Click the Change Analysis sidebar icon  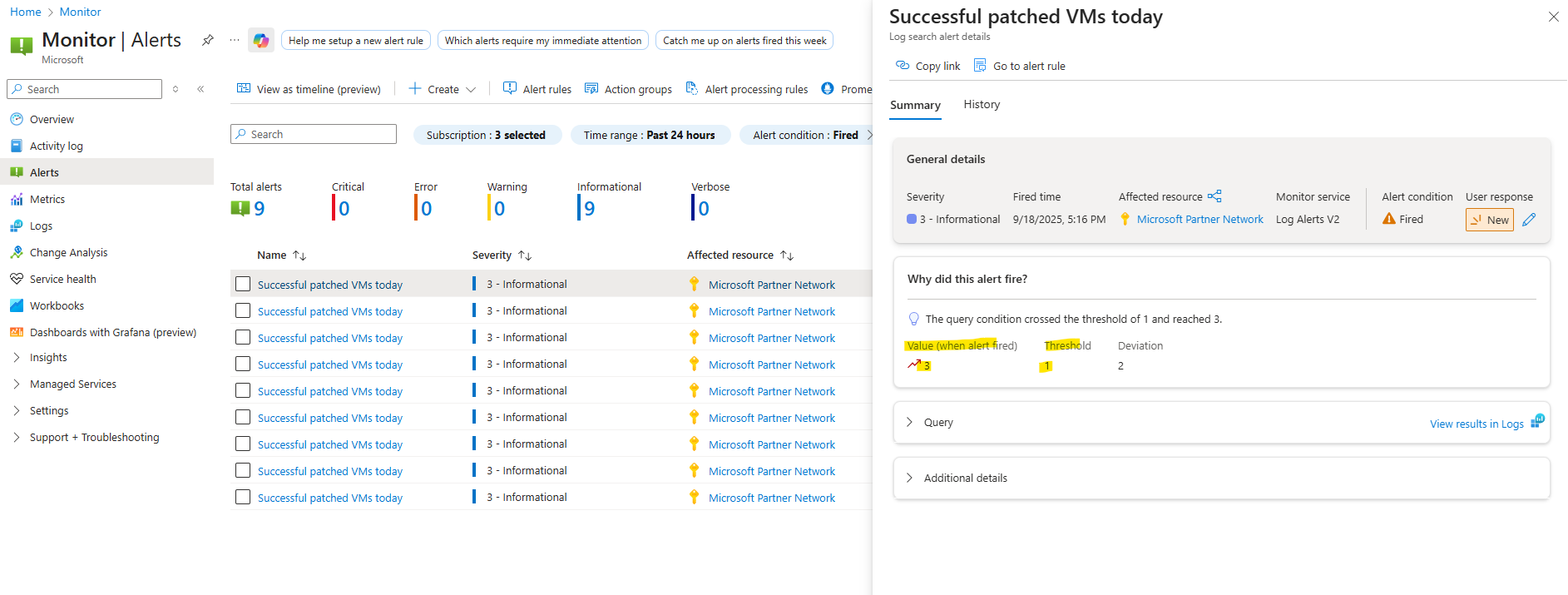[17, 252]
